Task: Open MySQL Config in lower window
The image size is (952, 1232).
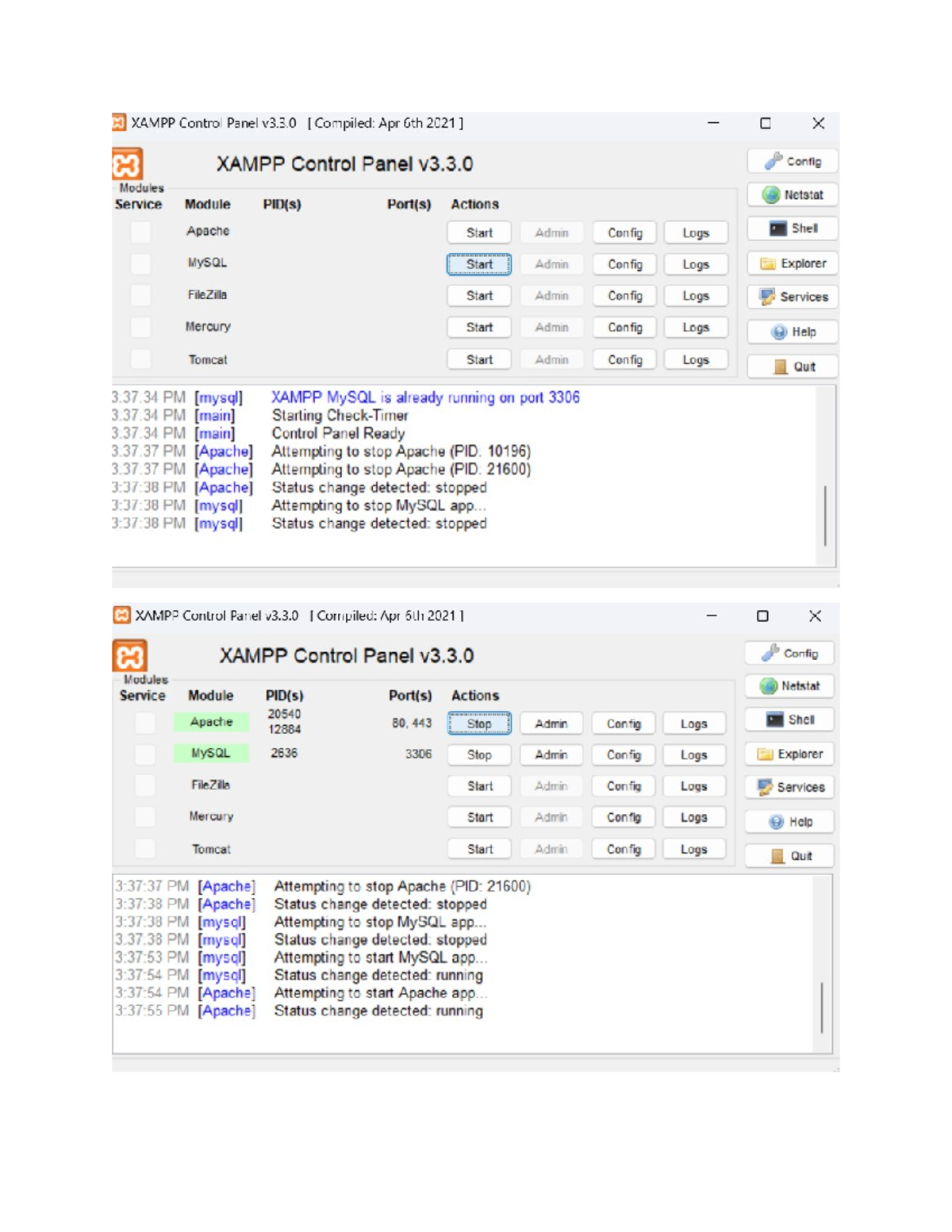Action: pyautogui.click(x=624, y=755)
